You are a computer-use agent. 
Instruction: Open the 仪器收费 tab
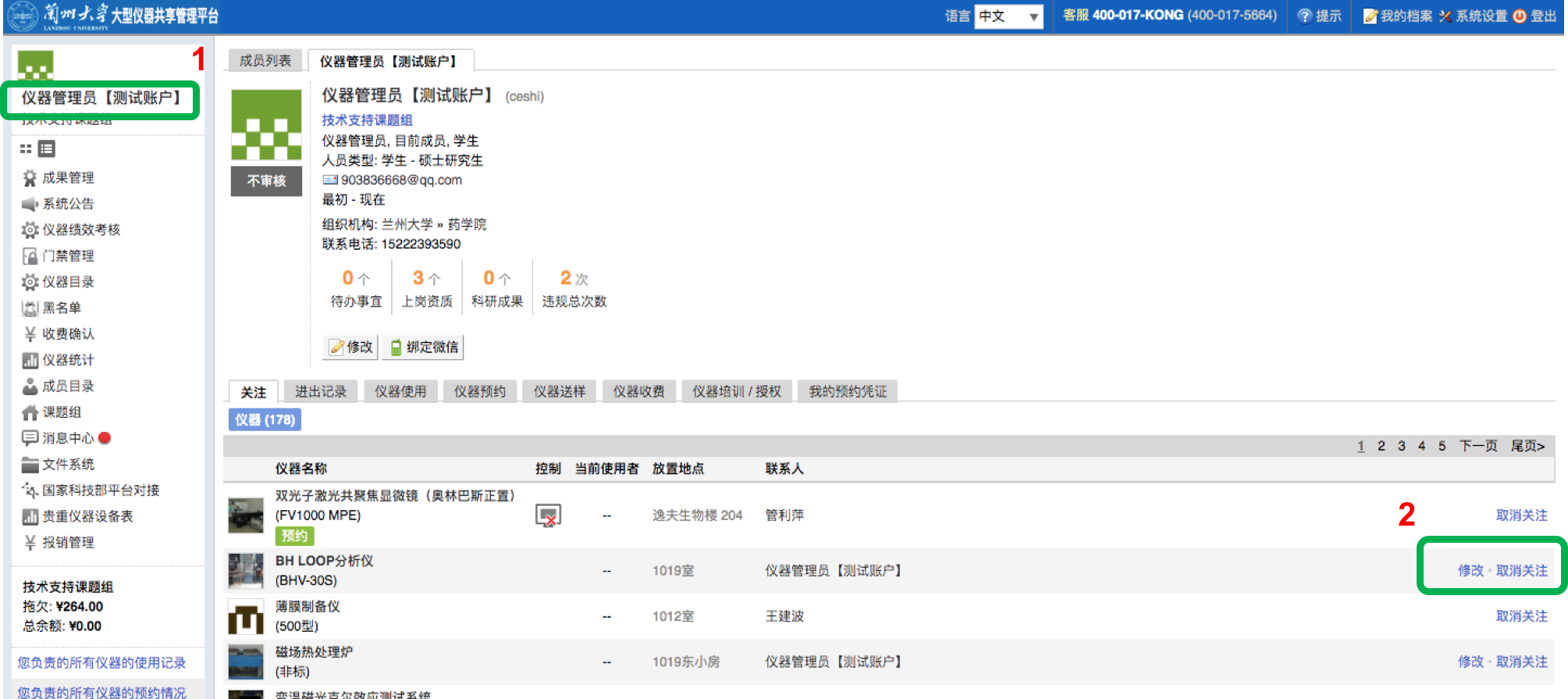639,391
